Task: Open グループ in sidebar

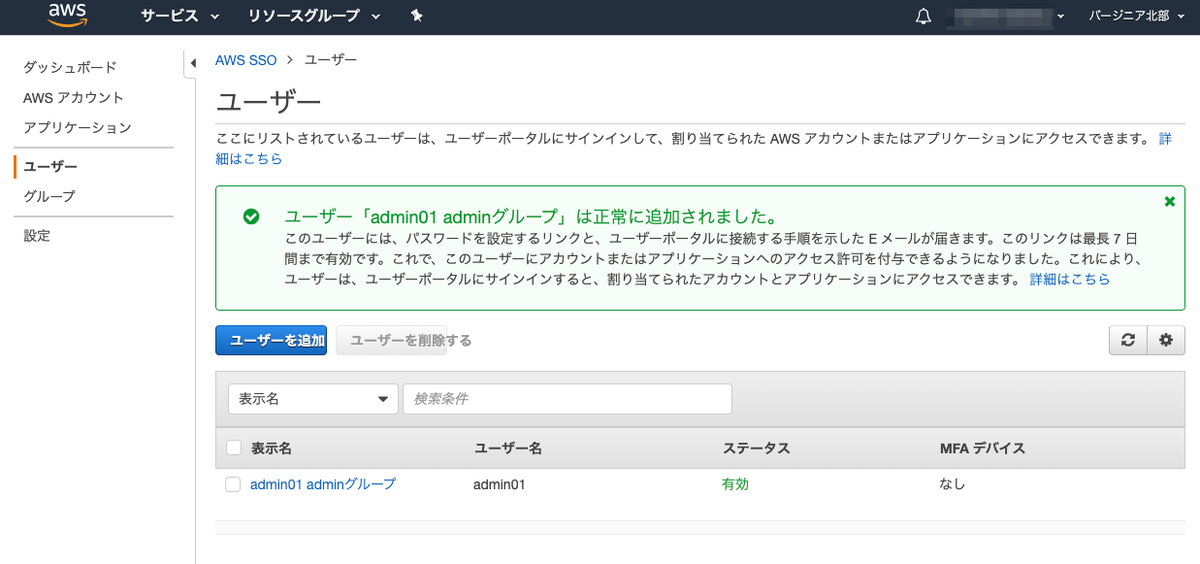Action: click(x=49, y=196)
